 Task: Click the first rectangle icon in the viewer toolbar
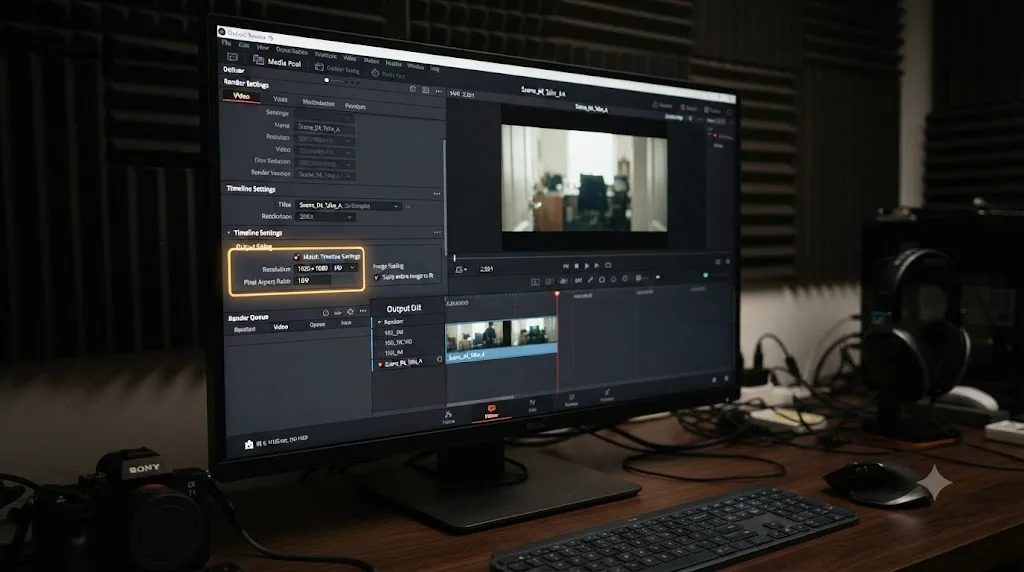click(x=536, y=281)
